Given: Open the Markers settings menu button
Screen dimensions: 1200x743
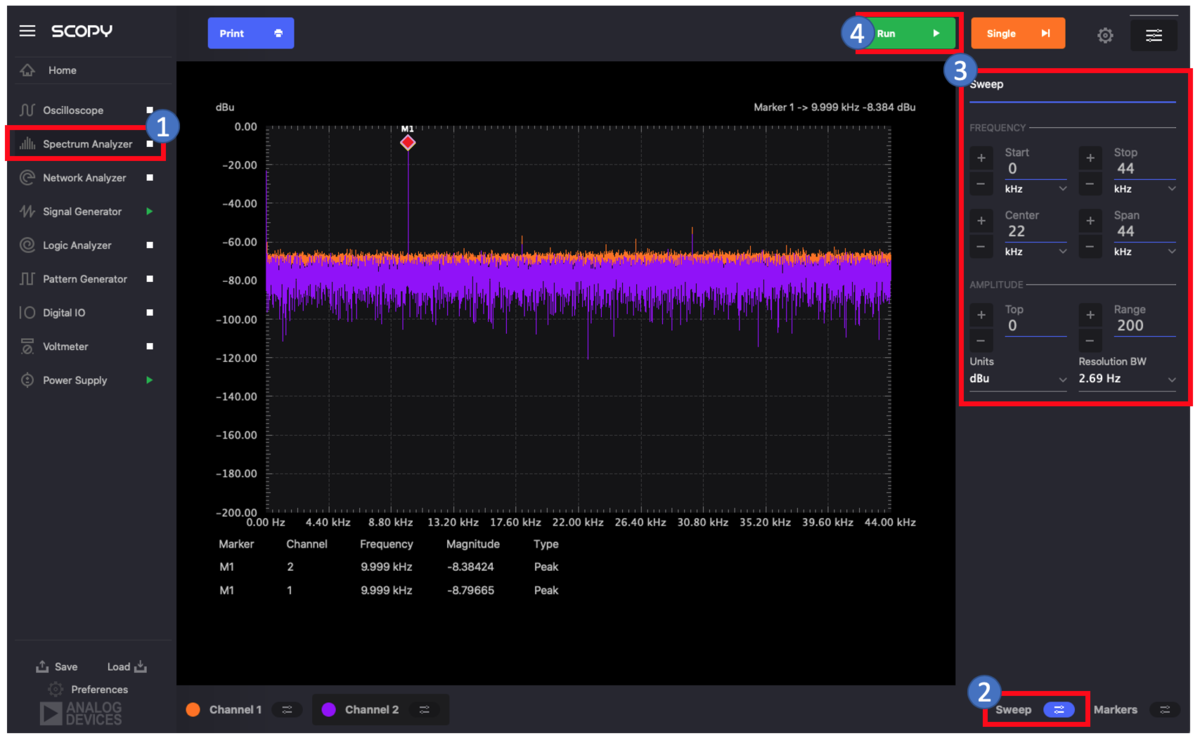Looking at the screenshot, I should pos(1165,710).
